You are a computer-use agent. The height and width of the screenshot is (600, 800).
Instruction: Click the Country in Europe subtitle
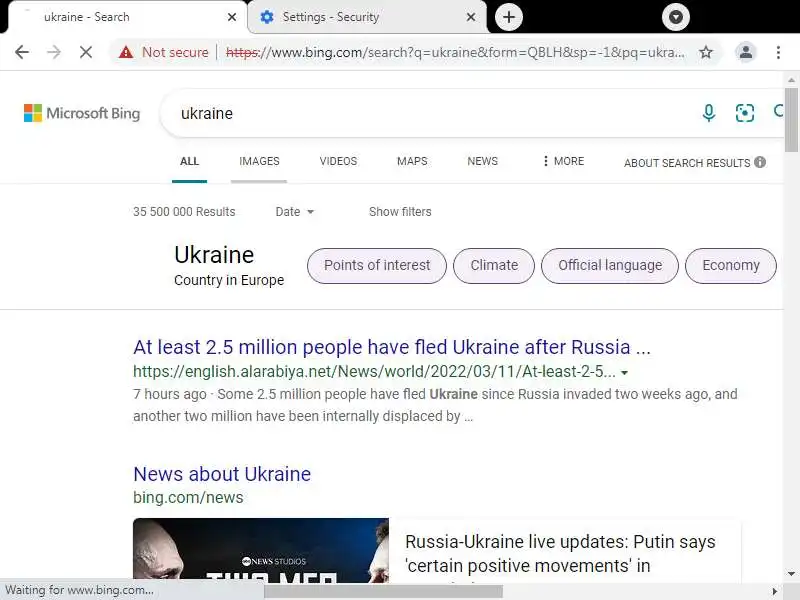click(x=229, y=280)
